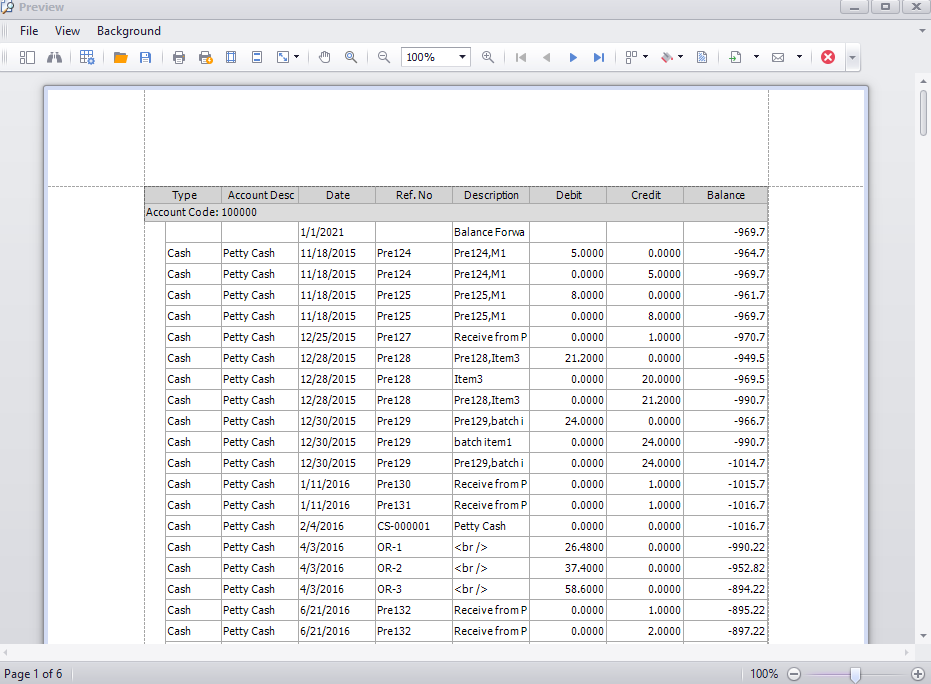Open Search with the binoculars icon
The height and width of the screenshot is (684, 931).
pyautogui.click(x=55, y=58)
